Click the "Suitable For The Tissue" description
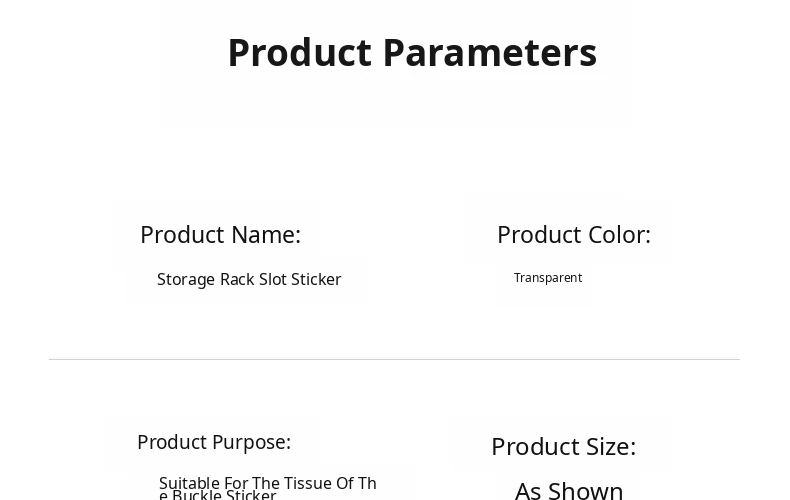 click(x=267, y=484)
